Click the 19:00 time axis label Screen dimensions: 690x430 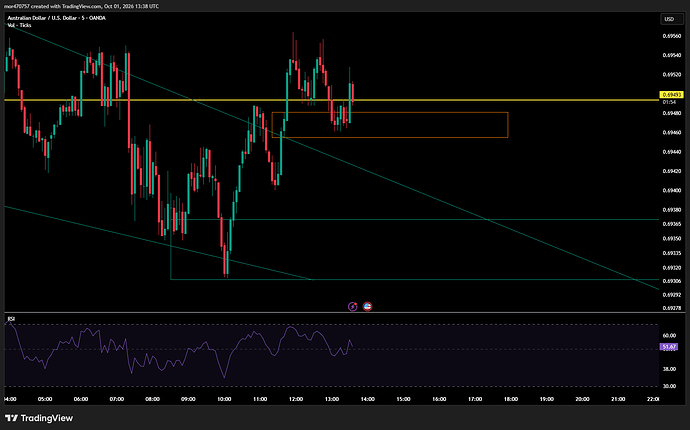[x=547, y=399]
